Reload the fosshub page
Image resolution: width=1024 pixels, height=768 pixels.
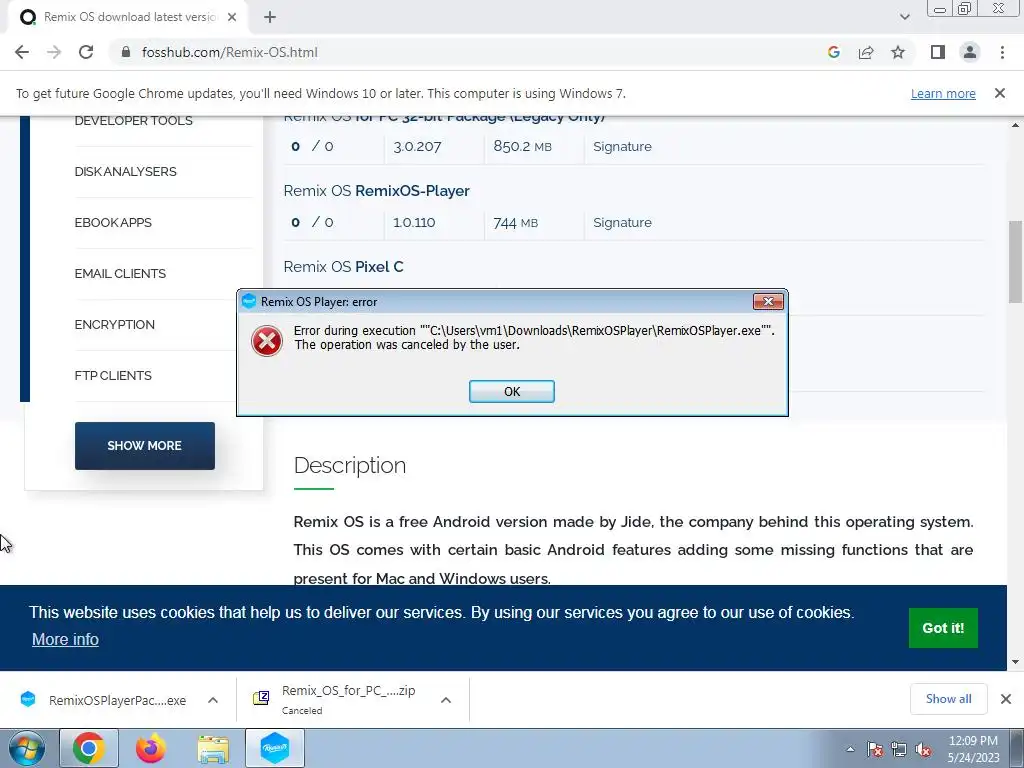click(86, 52)
